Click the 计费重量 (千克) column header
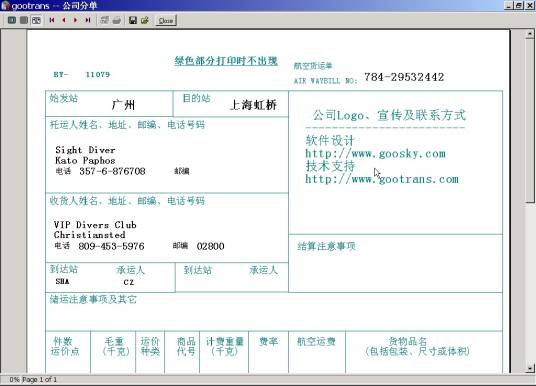Viewport: 536px width, 386px height. pyautogui.click(x=225, y=346)
